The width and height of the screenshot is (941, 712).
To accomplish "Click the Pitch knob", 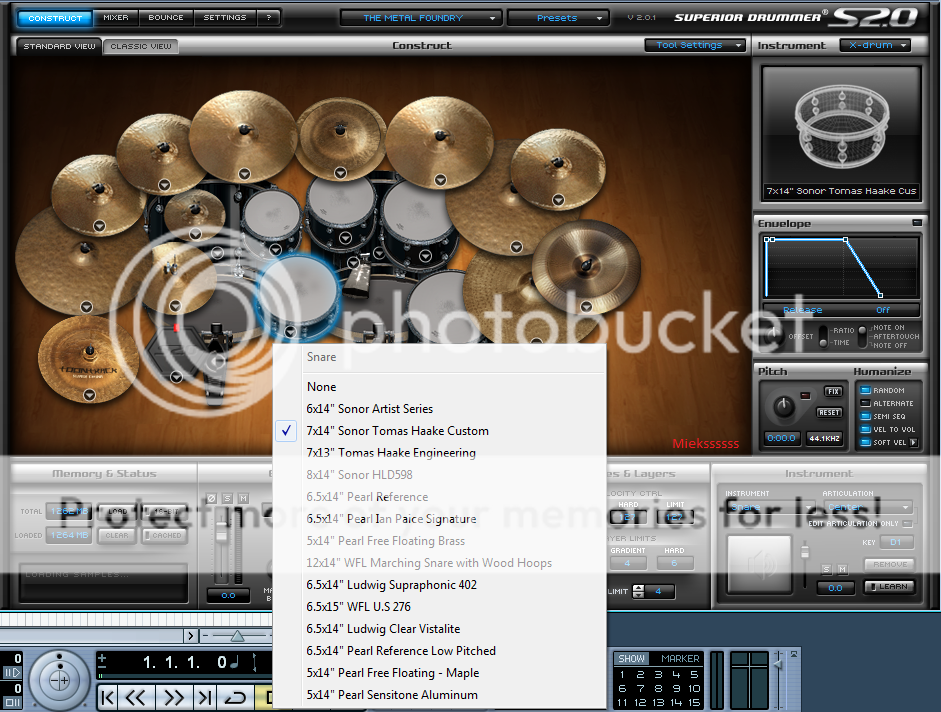I will point(783,408).
